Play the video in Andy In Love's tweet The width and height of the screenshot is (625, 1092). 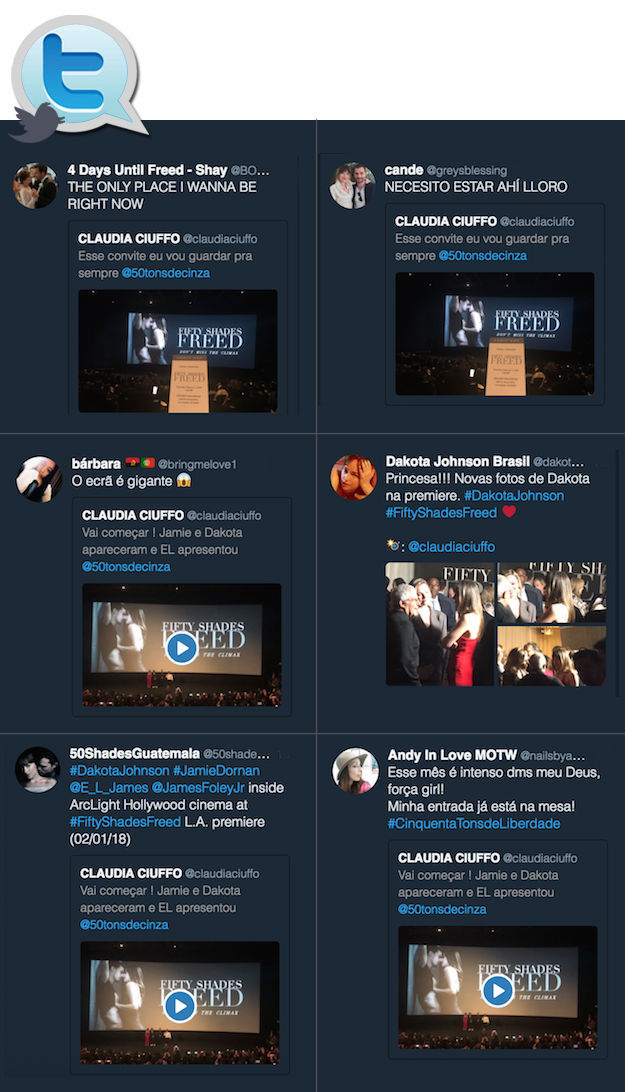click(497, 990)
